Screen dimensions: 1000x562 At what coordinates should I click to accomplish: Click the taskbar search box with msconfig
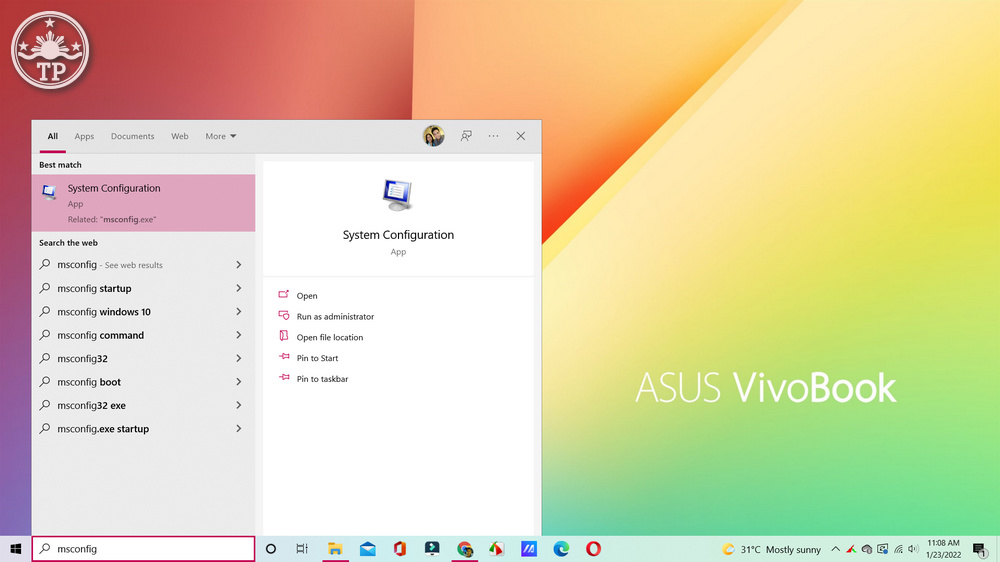coord(143,549)
